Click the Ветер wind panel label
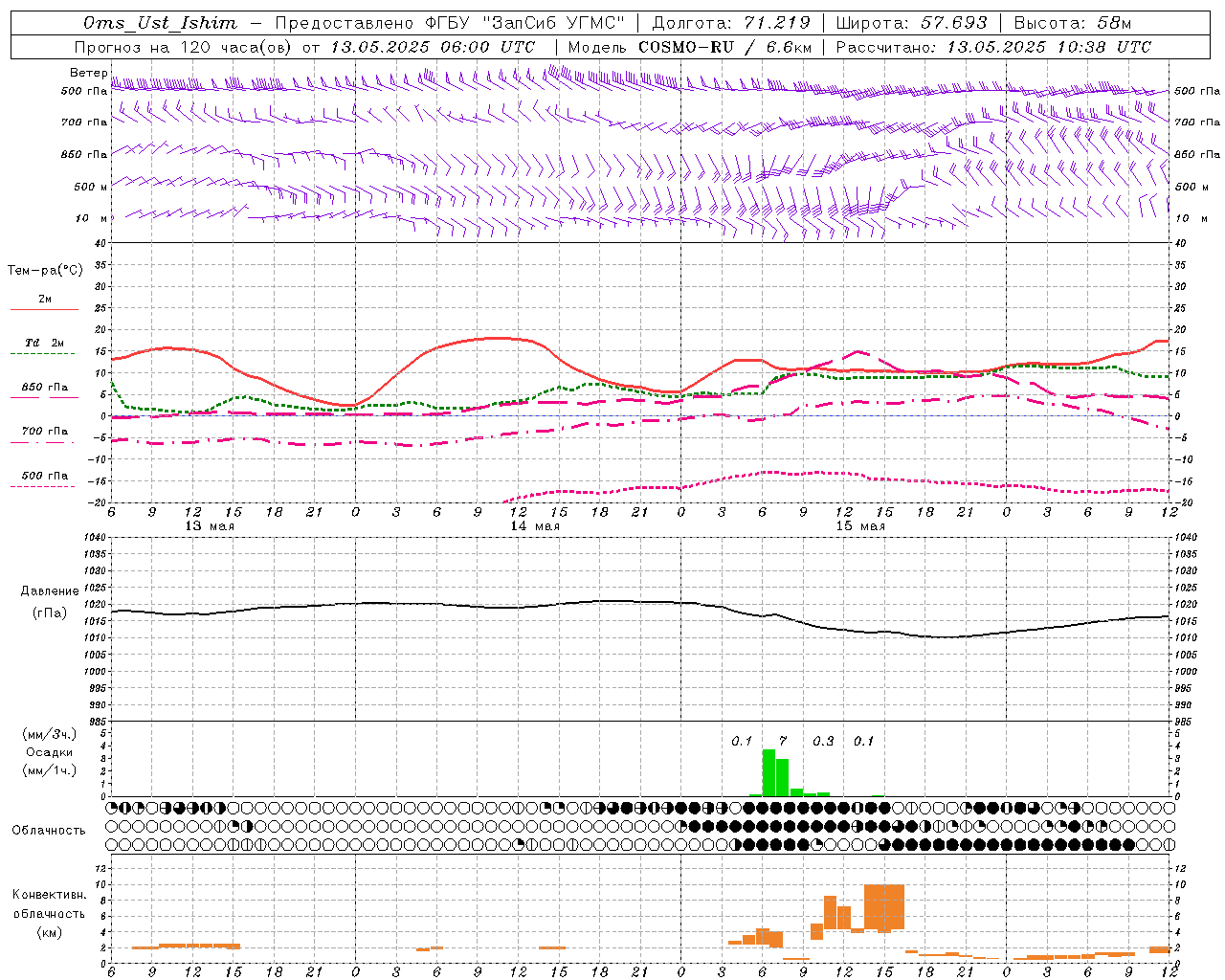 (89, 73)
